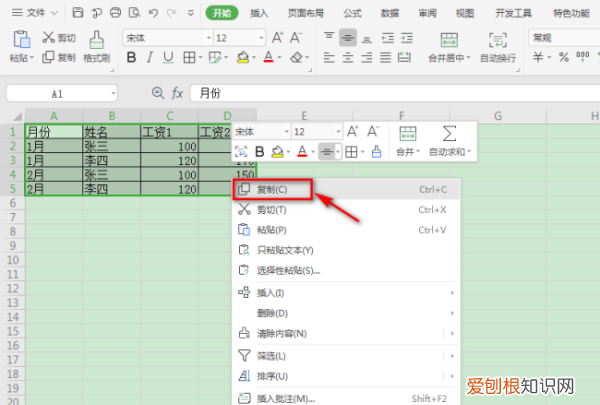The height and width of the screenshot is (405, 600).
Task: Select 剪切(T) in the context menu
Action: [346, 210]
